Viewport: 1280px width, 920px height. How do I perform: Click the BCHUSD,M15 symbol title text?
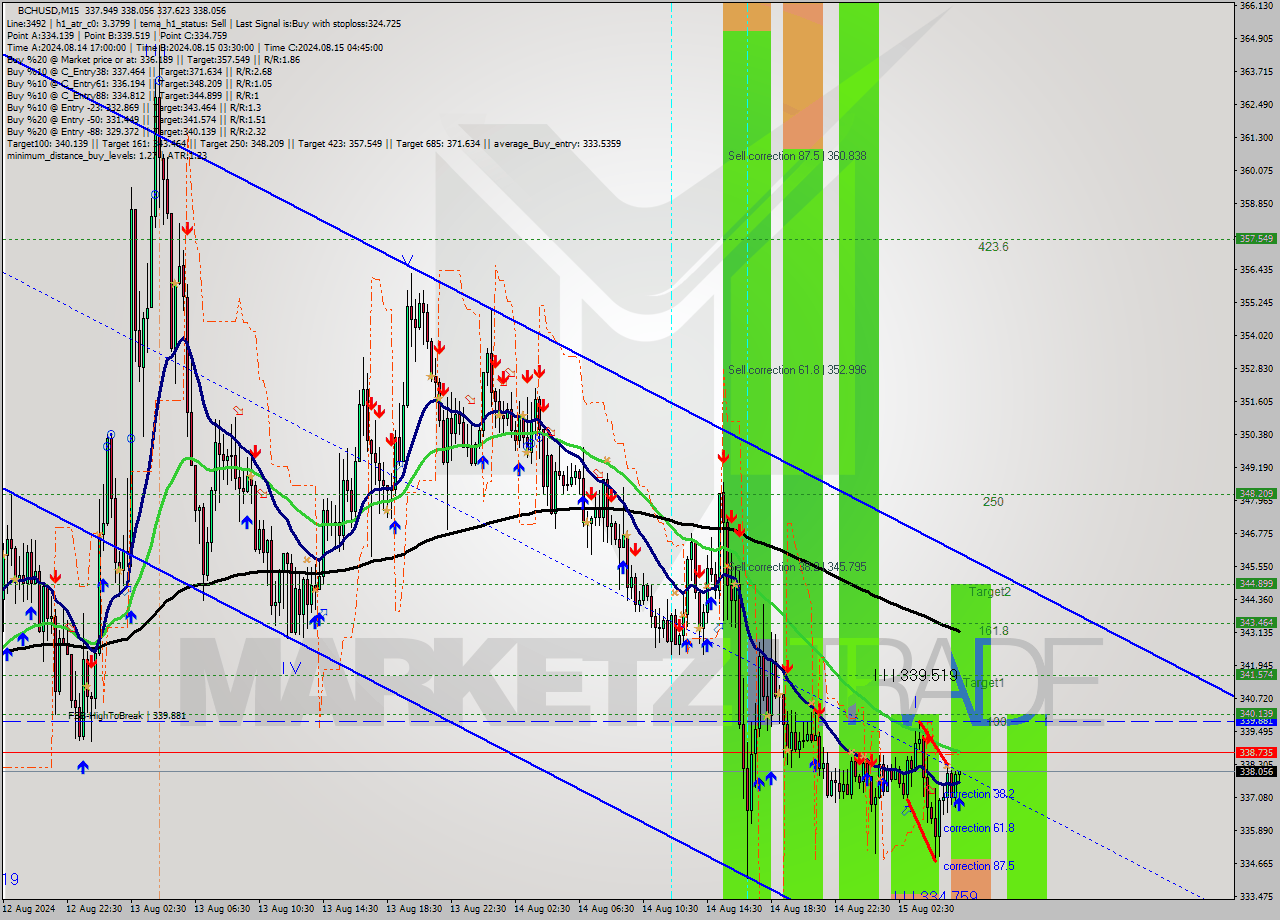(47, 10)
